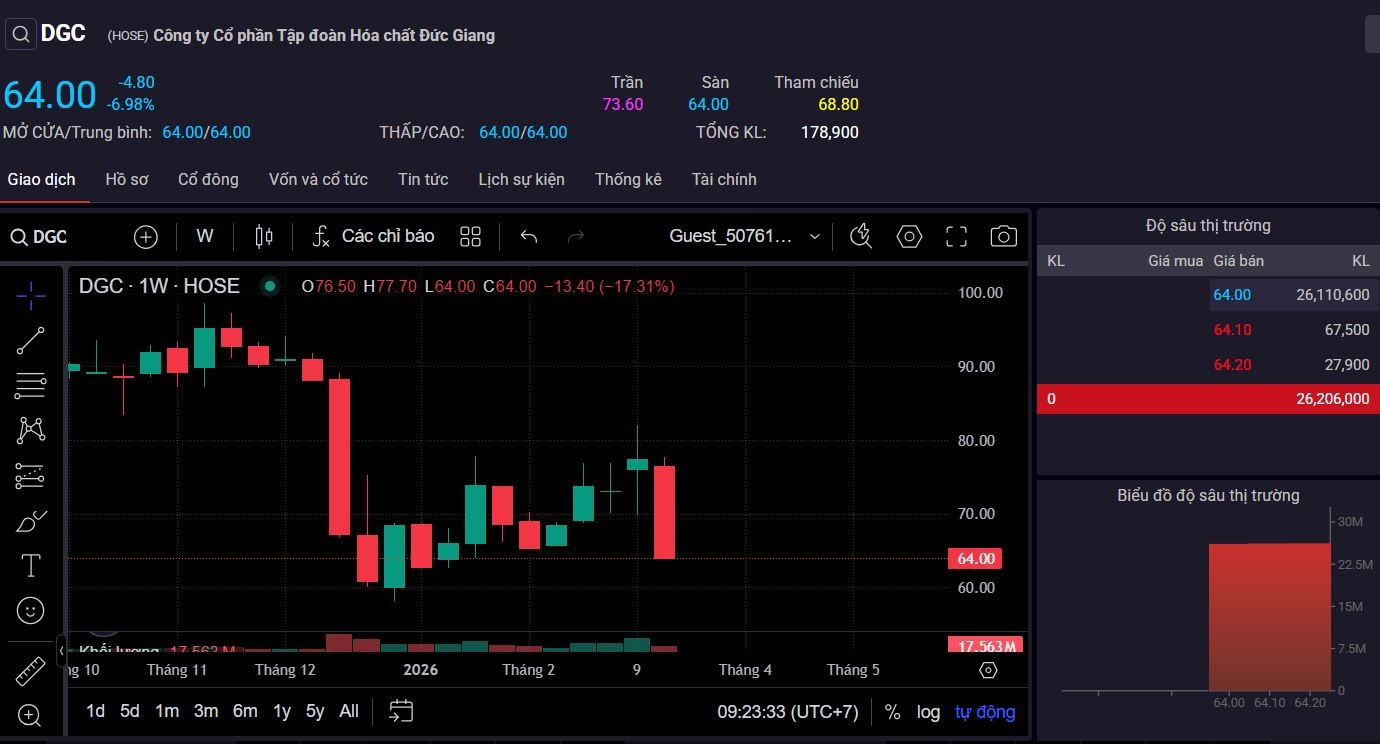Viewport: 1380px width, 744px height.
Task: Open the Cổ đông tab
Action: [208, 180]
